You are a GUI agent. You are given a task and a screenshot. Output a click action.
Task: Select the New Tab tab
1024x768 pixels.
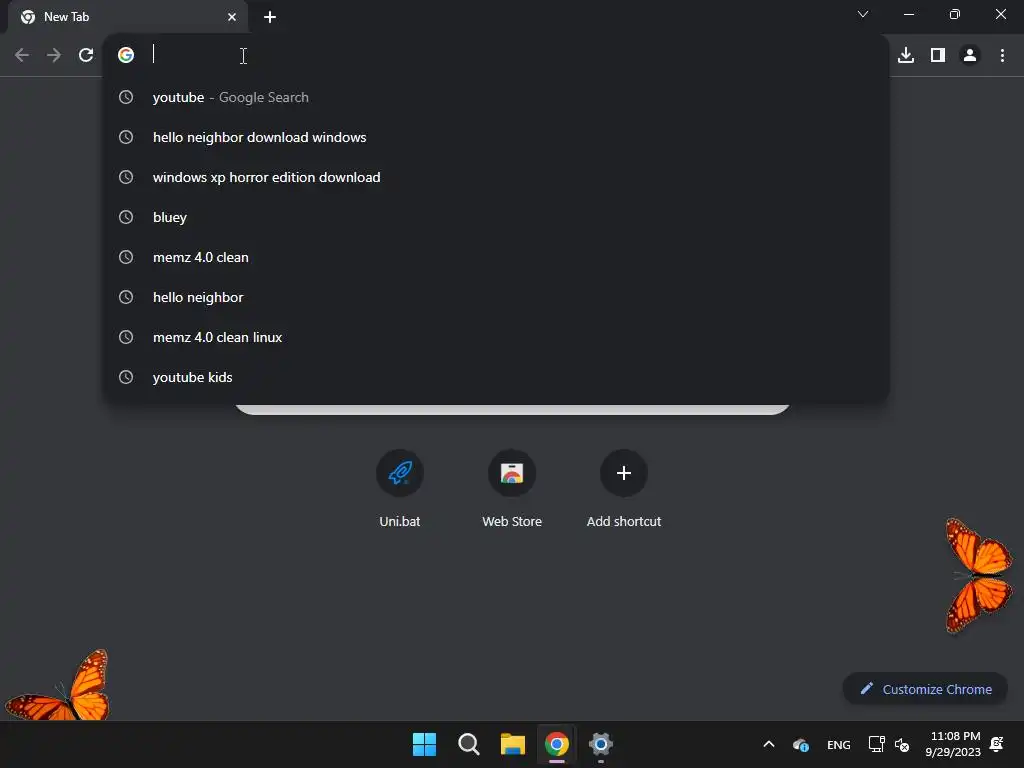(x=127, y=17)
